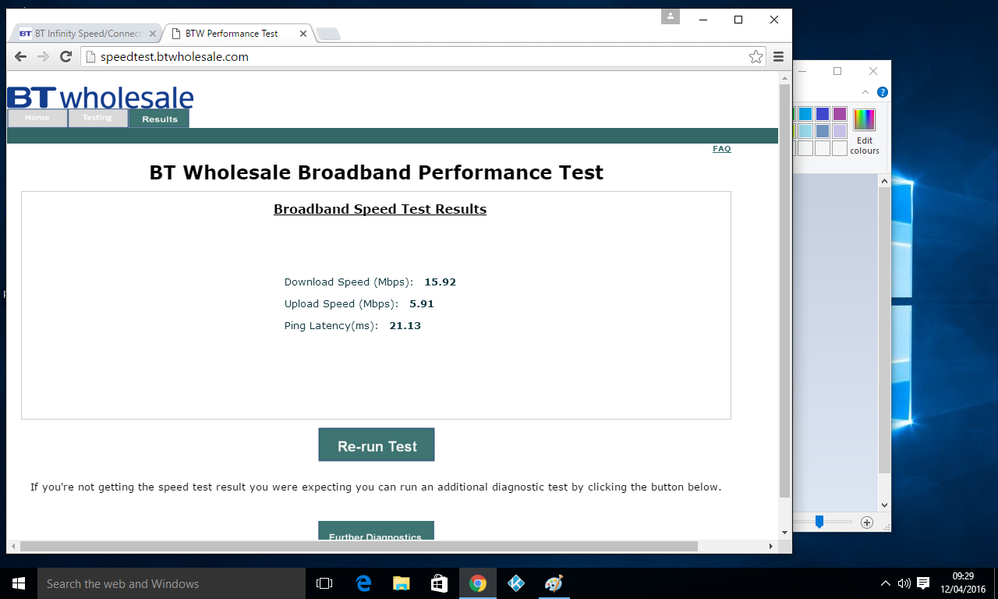This screenshot has width=998, height=599.
Task: Open the Testing tab on BT Wholesale page
Action: [x=97, y=118]
